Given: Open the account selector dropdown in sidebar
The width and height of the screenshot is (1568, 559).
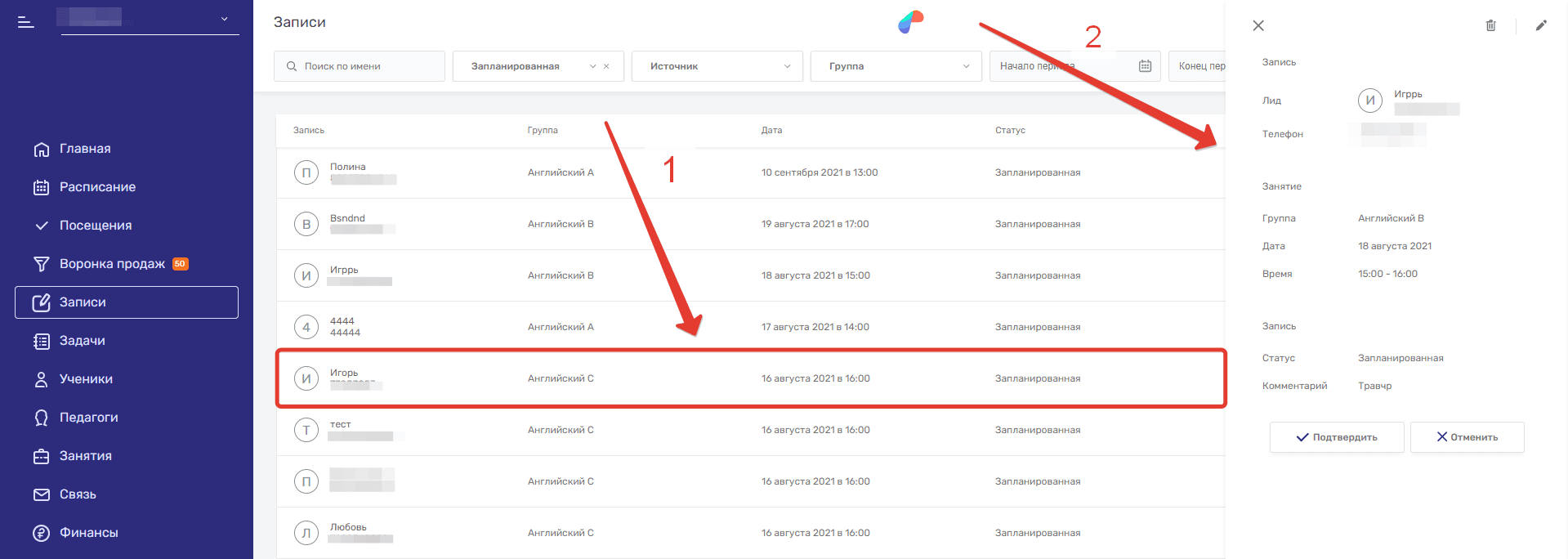Looking at the screenshot, I should click(x=224, y=19).
